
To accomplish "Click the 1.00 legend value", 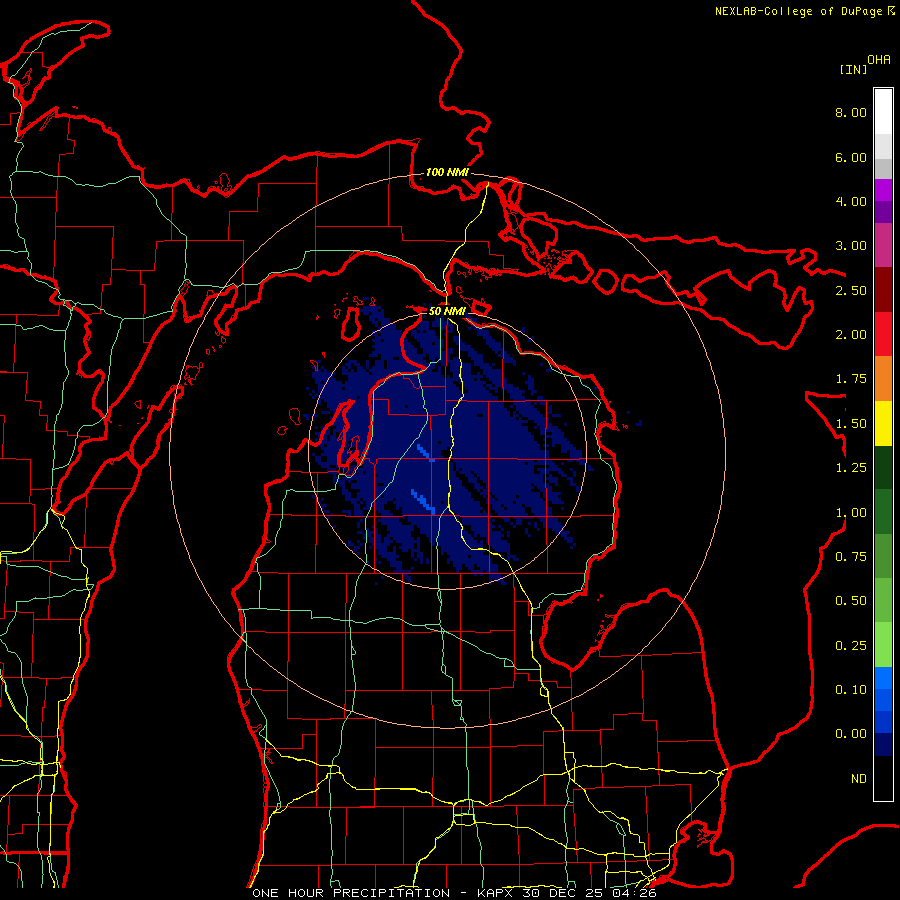I will point(851,513).
